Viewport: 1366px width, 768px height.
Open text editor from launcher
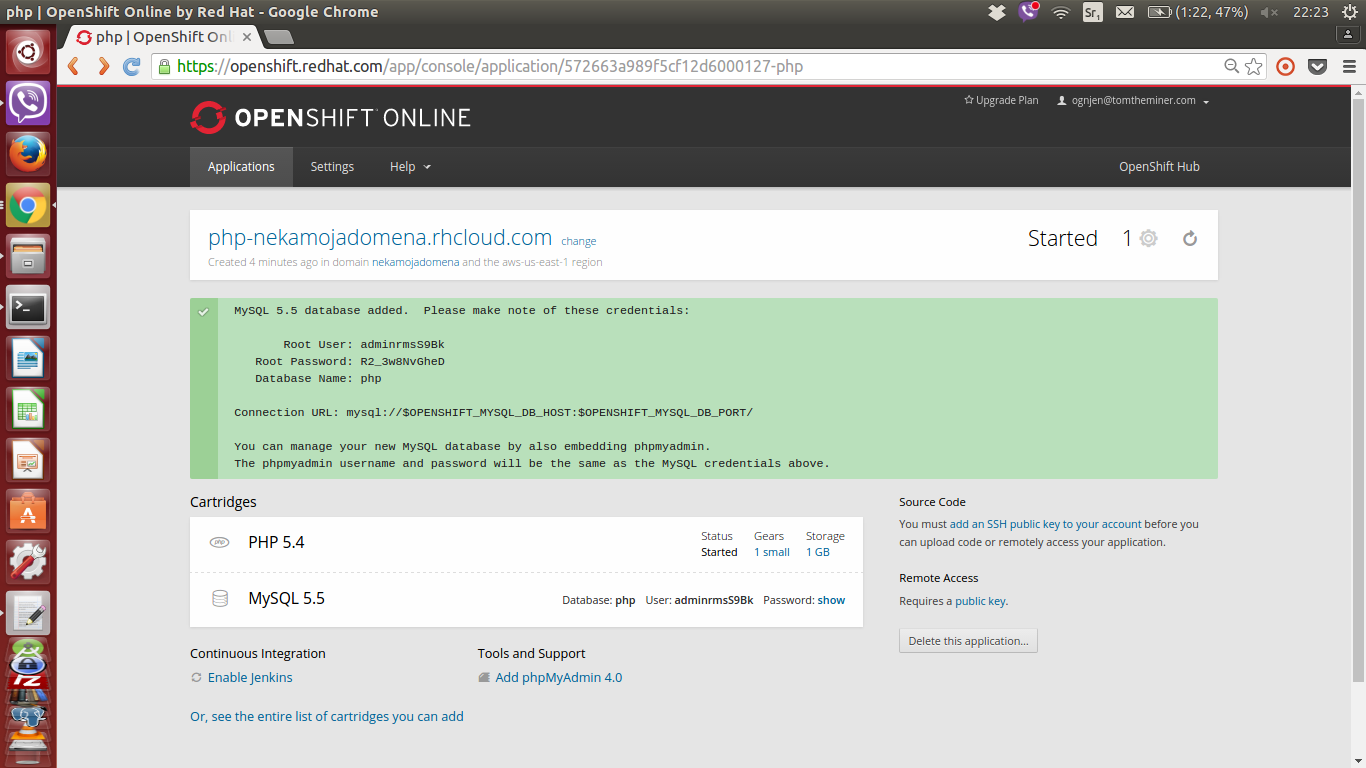[x=28, y=613]
